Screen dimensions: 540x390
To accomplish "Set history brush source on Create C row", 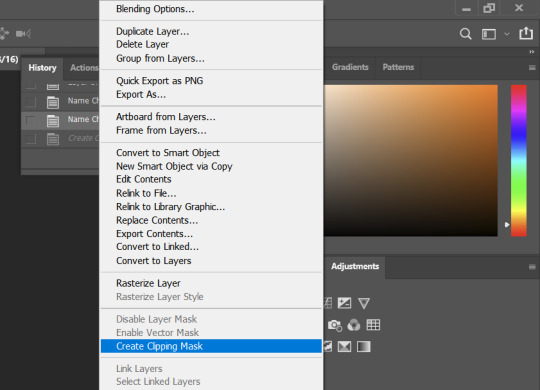I will click(x=31, y=138).
